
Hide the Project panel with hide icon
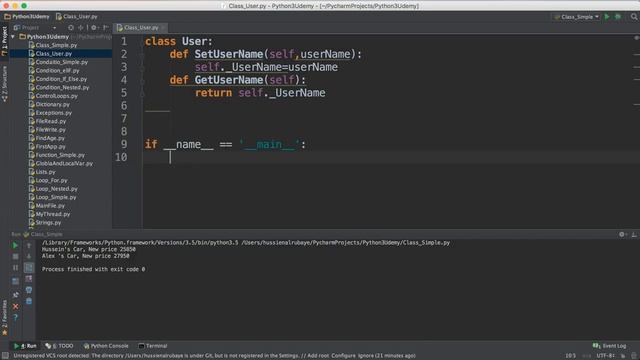pos(106,28)
